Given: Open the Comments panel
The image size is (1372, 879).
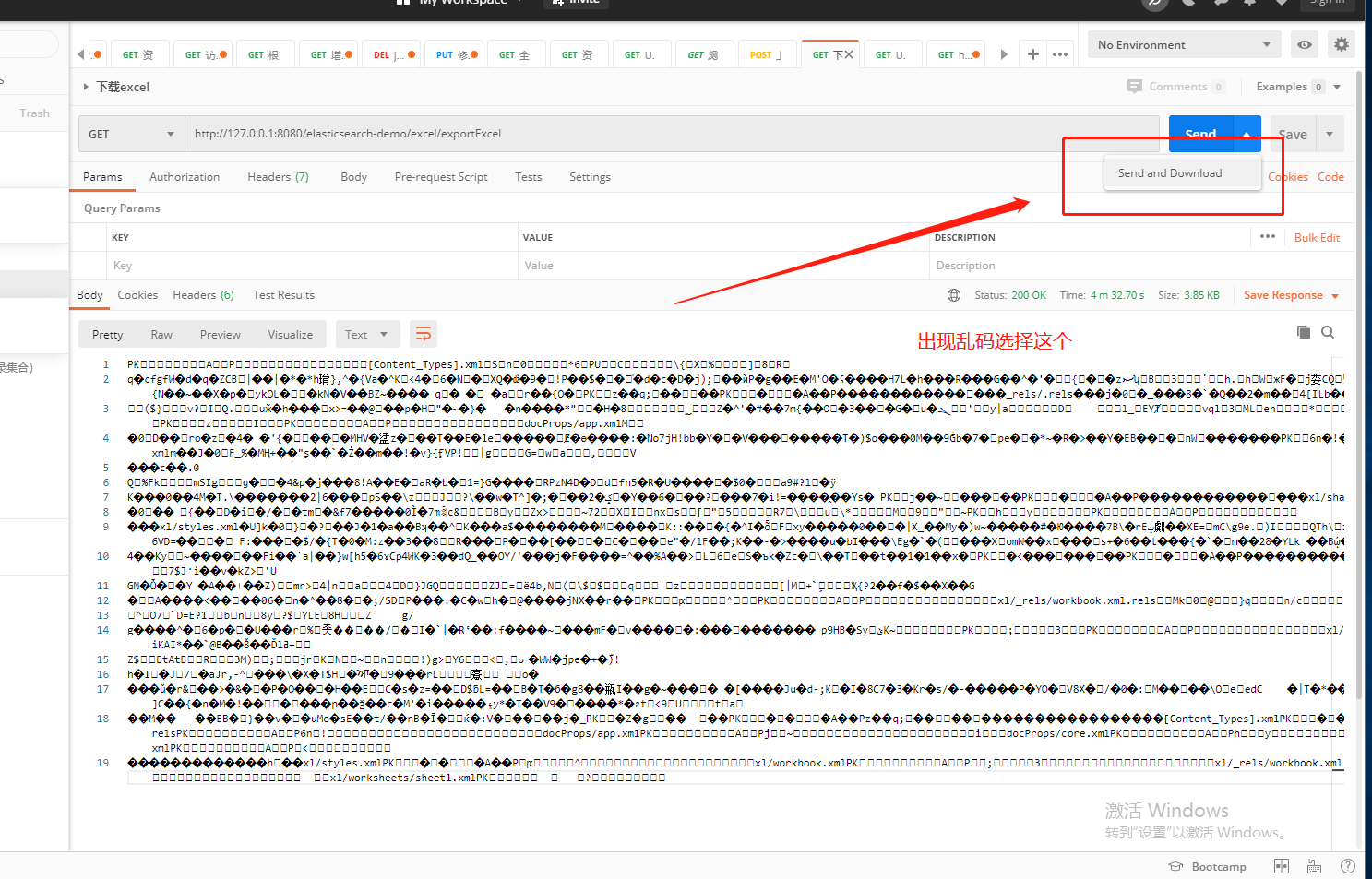Looking at the screenshot, I should coord(1176,87).
